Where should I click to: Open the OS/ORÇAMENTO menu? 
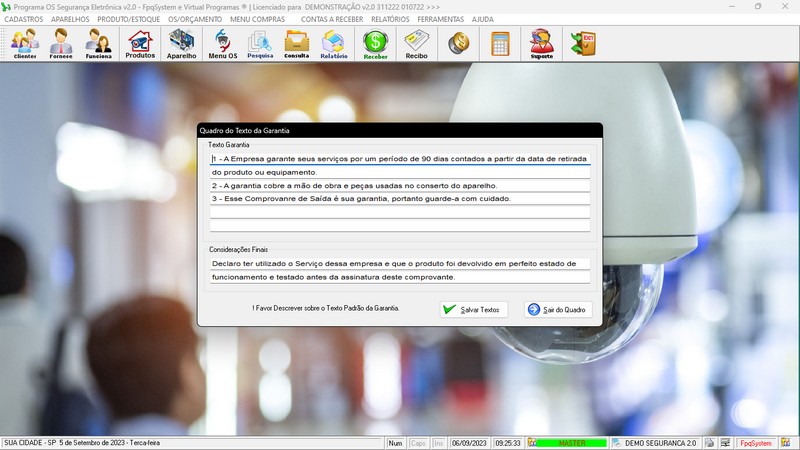195,19
